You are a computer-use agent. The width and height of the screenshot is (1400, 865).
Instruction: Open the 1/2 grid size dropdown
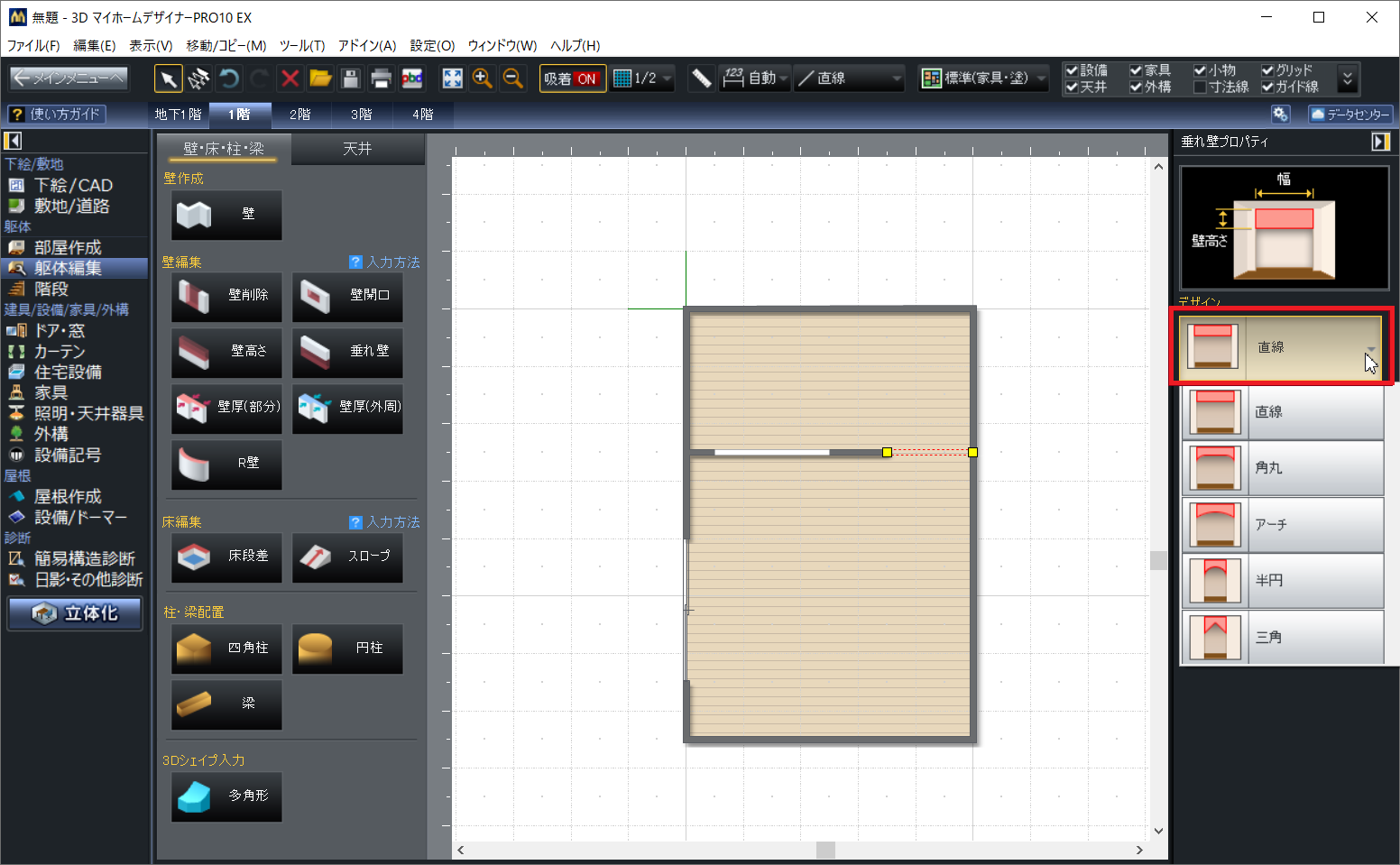coord(643,78)
